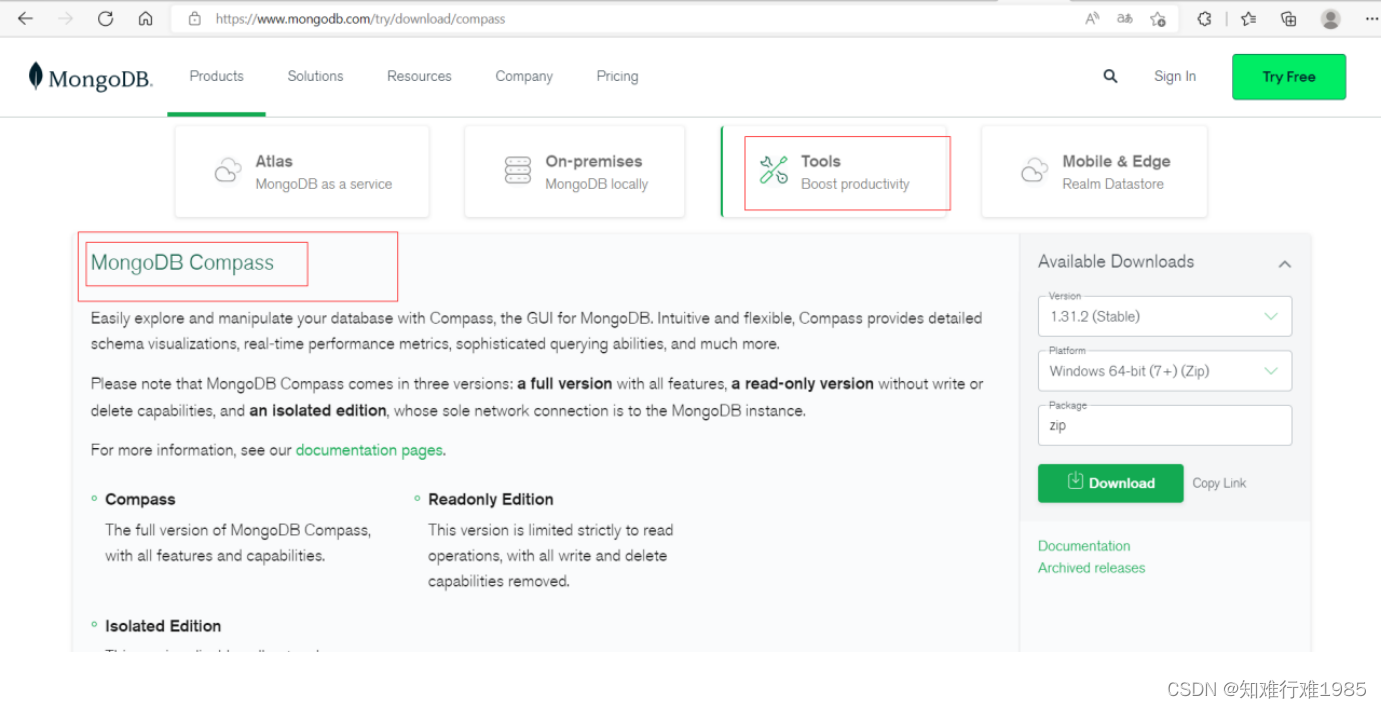Open the Documentation link
The image size is (1382, 708).
(1084, 546)
